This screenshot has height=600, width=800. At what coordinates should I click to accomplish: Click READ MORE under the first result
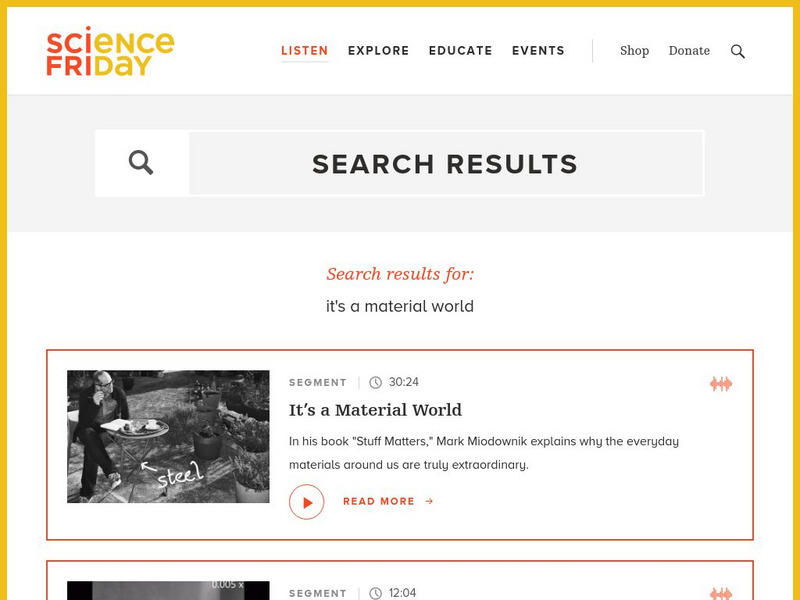point(380,501)
